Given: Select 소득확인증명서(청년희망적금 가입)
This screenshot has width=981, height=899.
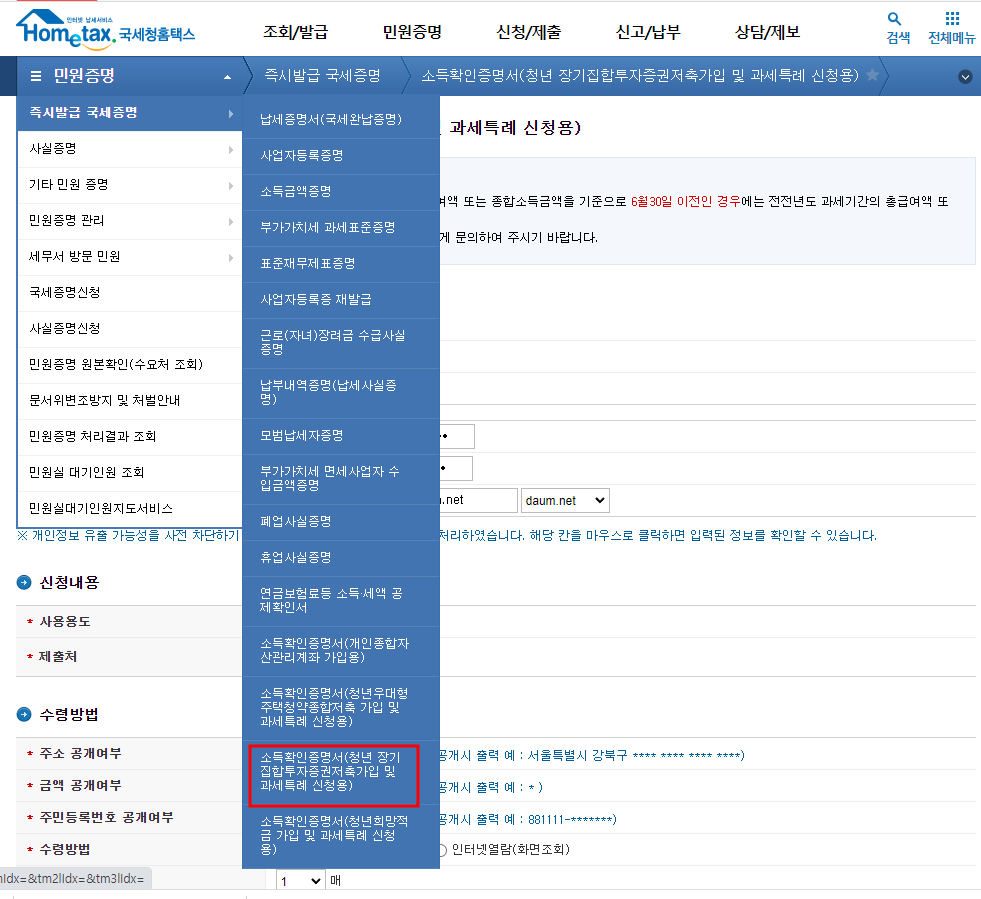Looking at the screenshot, I should coord(341,835).
